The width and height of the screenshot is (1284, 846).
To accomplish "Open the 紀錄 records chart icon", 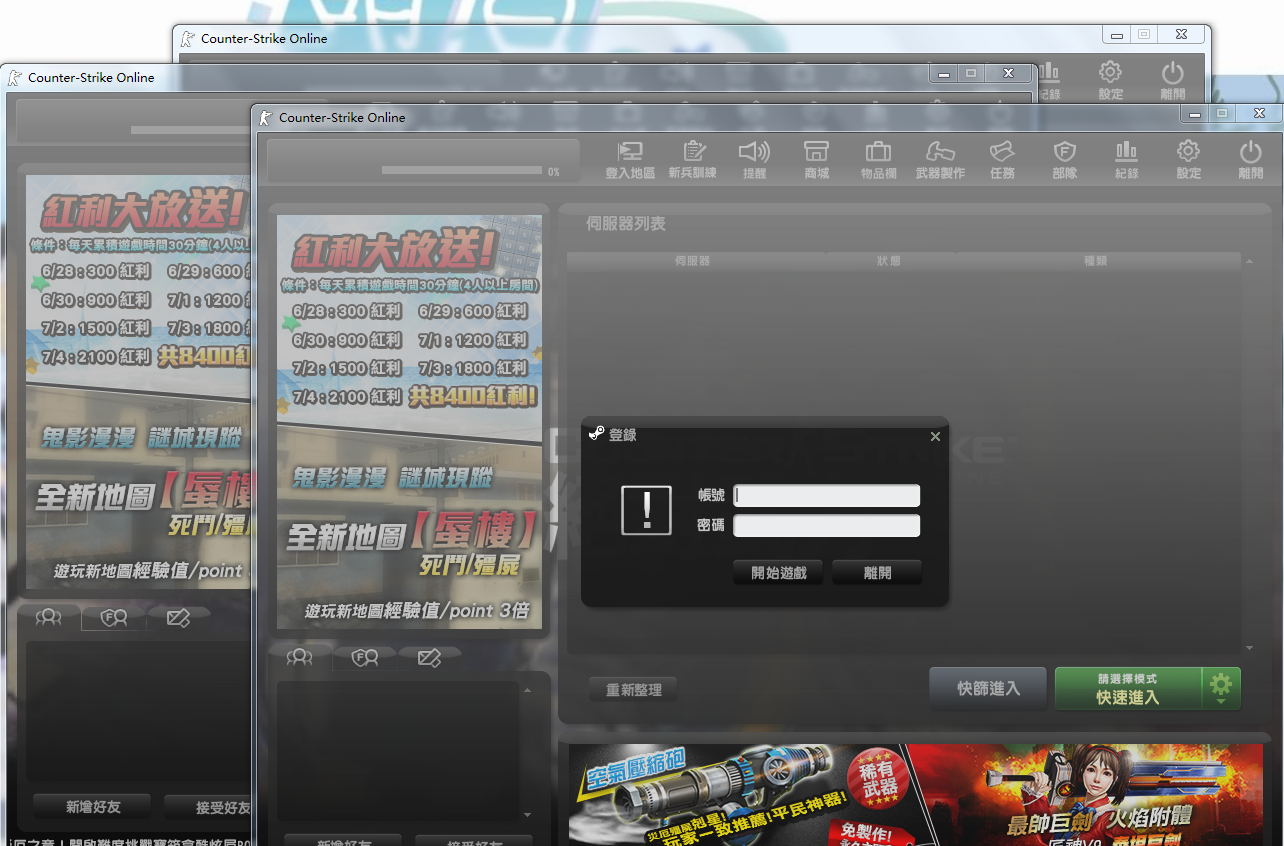I will point(1126,160).
